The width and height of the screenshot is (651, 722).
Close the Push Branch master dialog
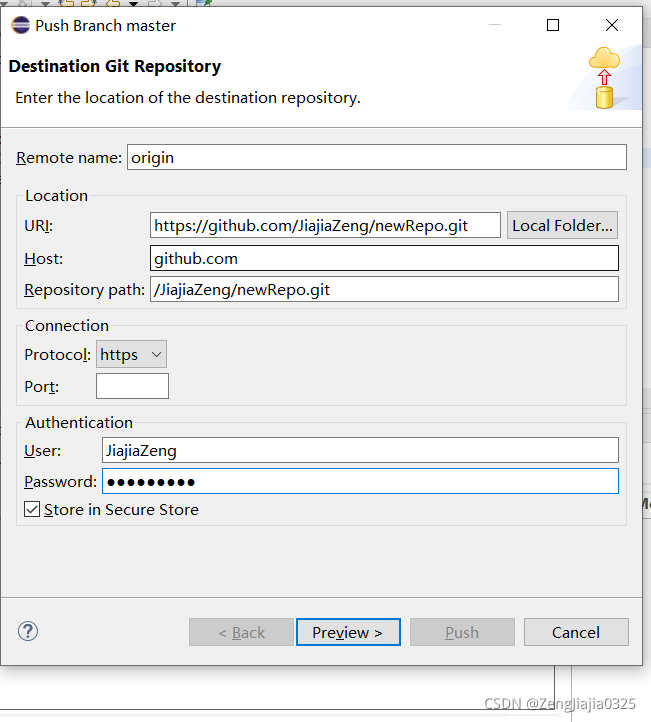[x=611, y=25]
